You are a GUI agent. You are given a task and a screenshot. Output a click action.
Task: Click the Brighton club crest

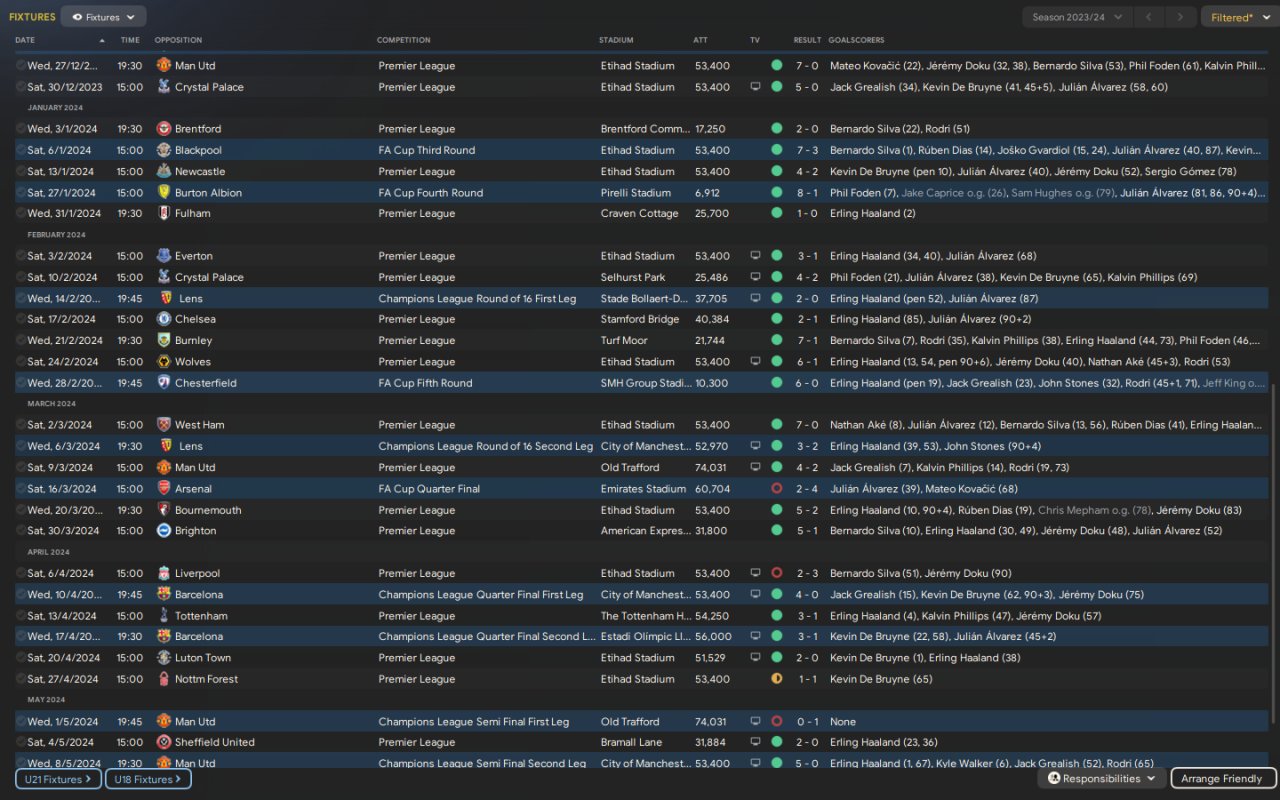pyautogui.click(x=164, y=531)
